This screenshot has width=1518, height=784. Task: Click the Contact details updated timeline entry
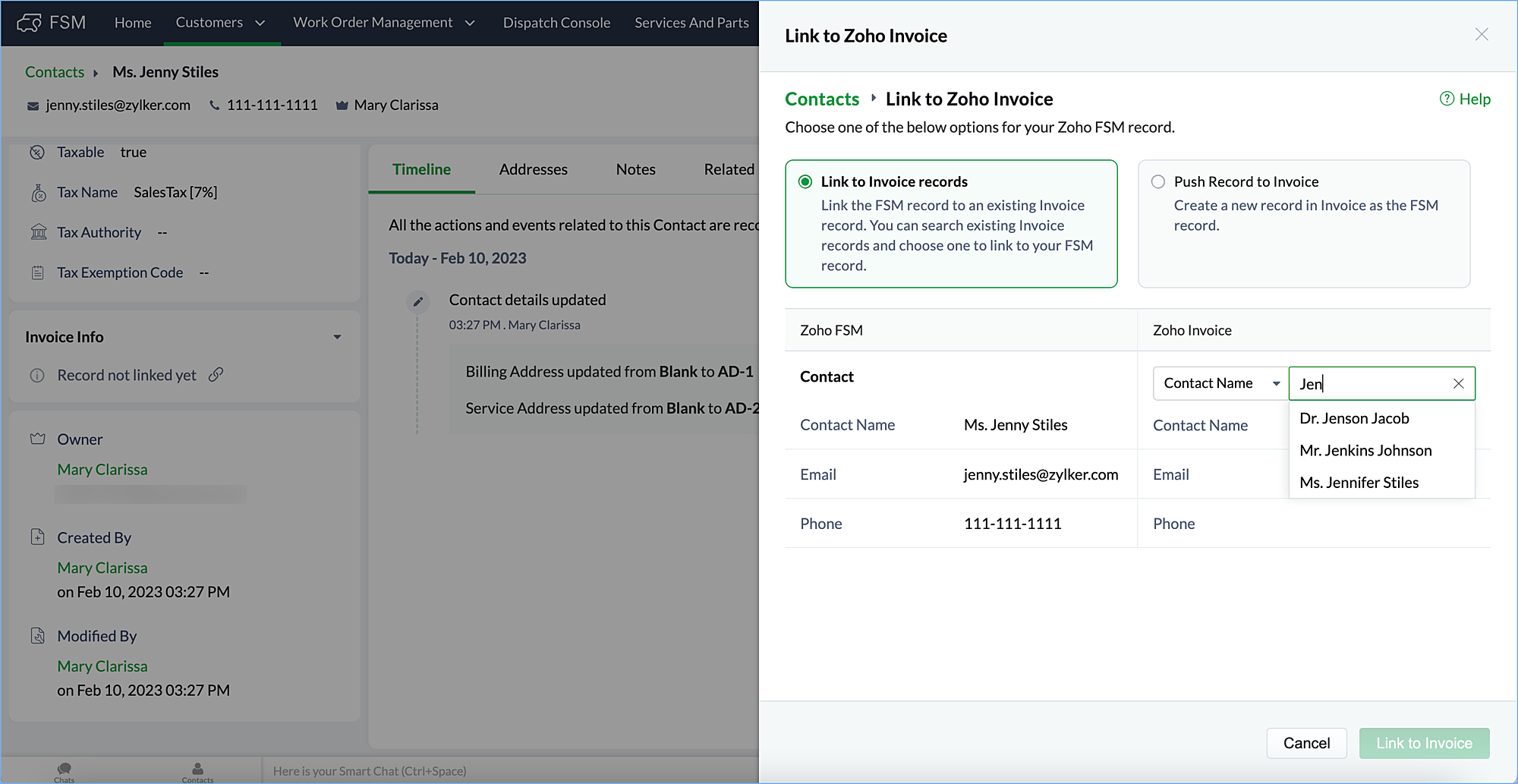tap(528, 301)
